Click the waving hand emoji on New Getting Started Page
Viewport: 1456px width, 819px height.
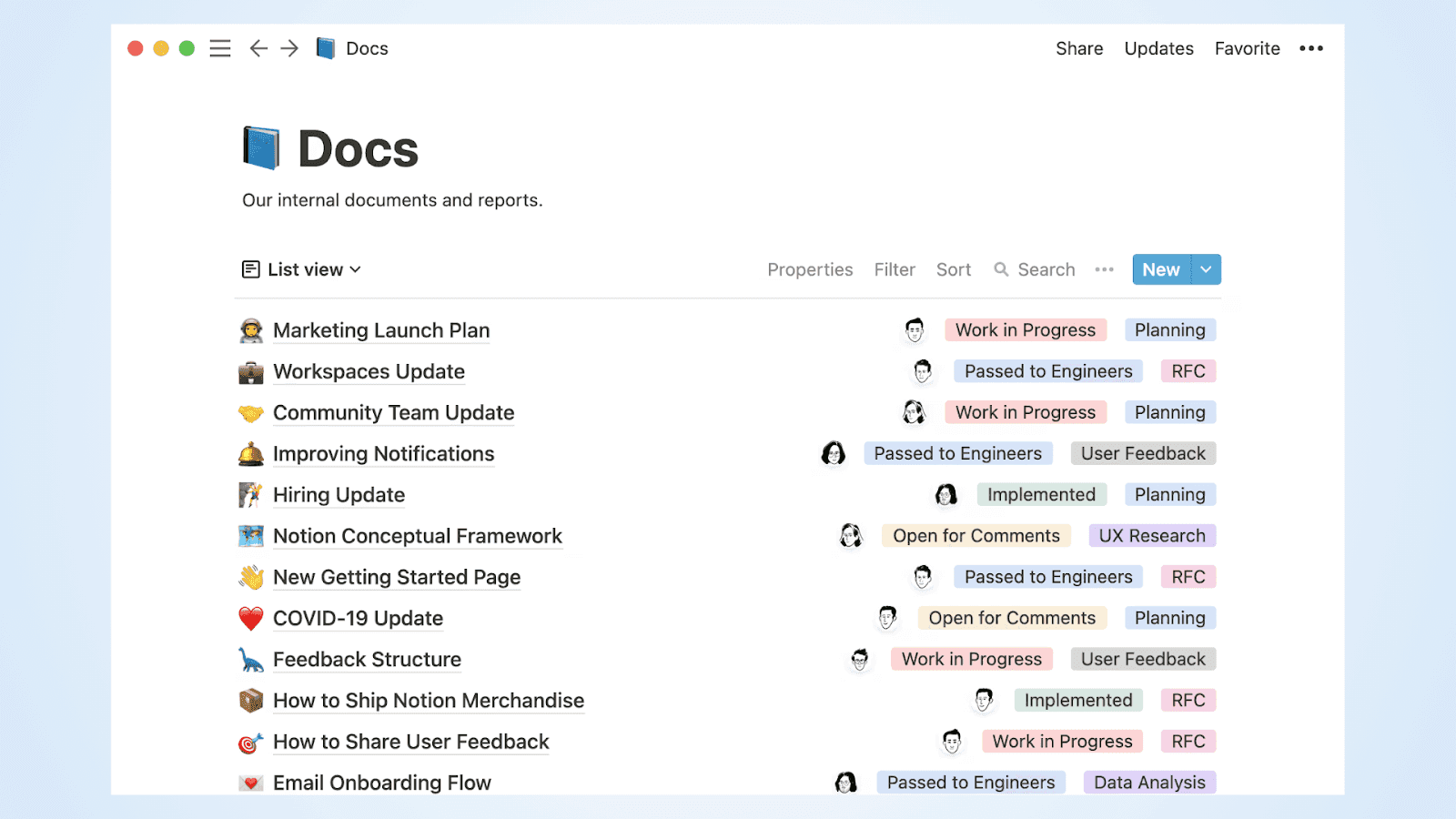coord(251,576)
